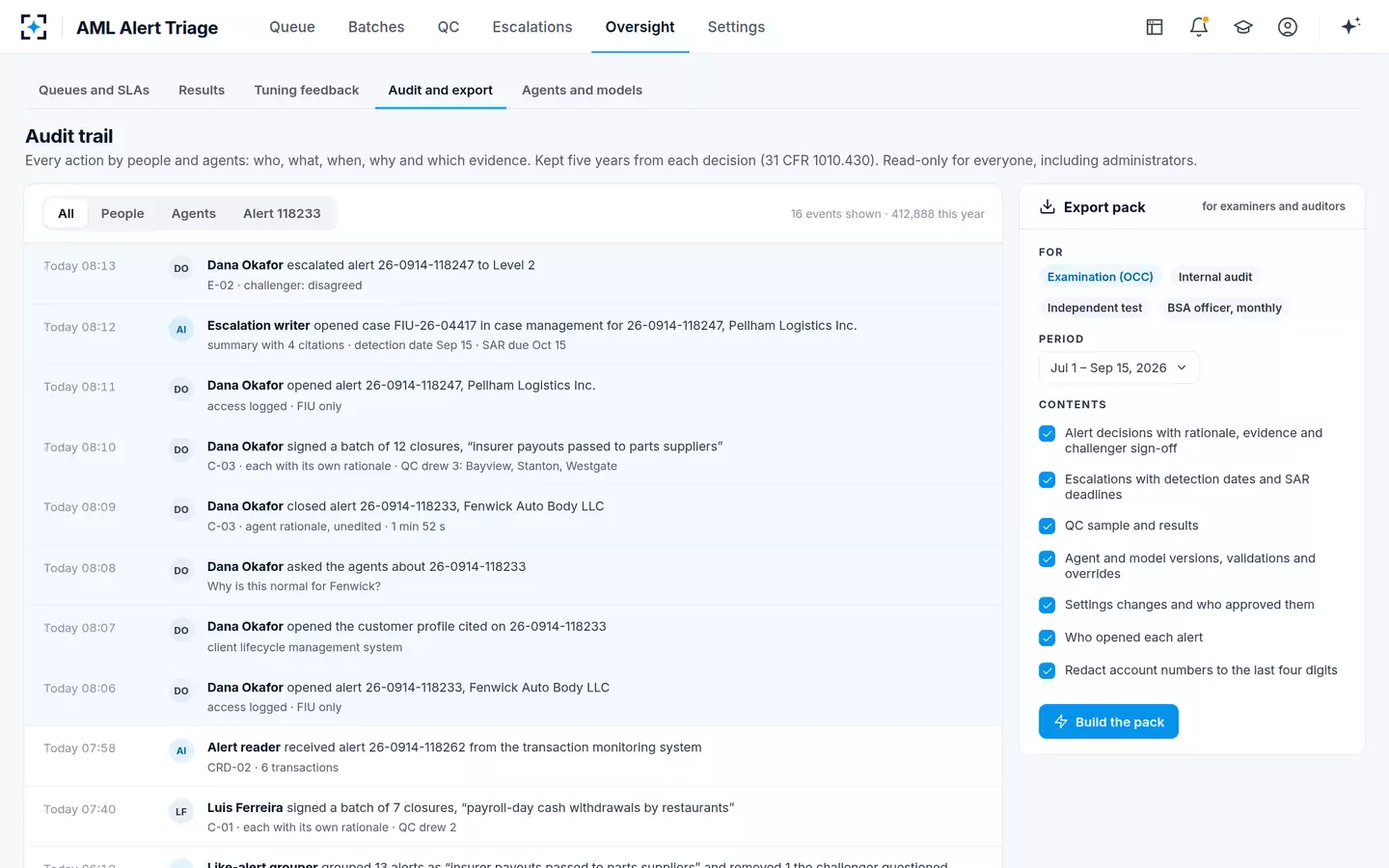Toggle Agent and model versions checkbox
Viewport: 1389px width, 868px height.
click(x=1047, y=559)
